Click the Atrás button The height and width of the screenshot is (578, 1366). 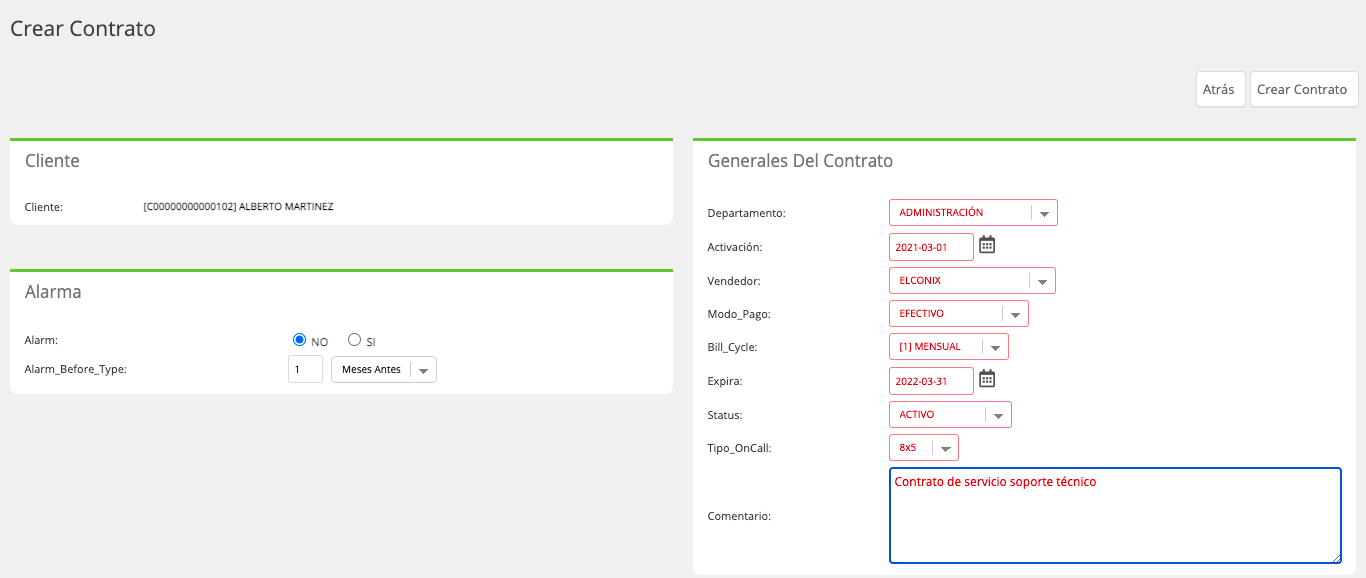point(1219,89)
